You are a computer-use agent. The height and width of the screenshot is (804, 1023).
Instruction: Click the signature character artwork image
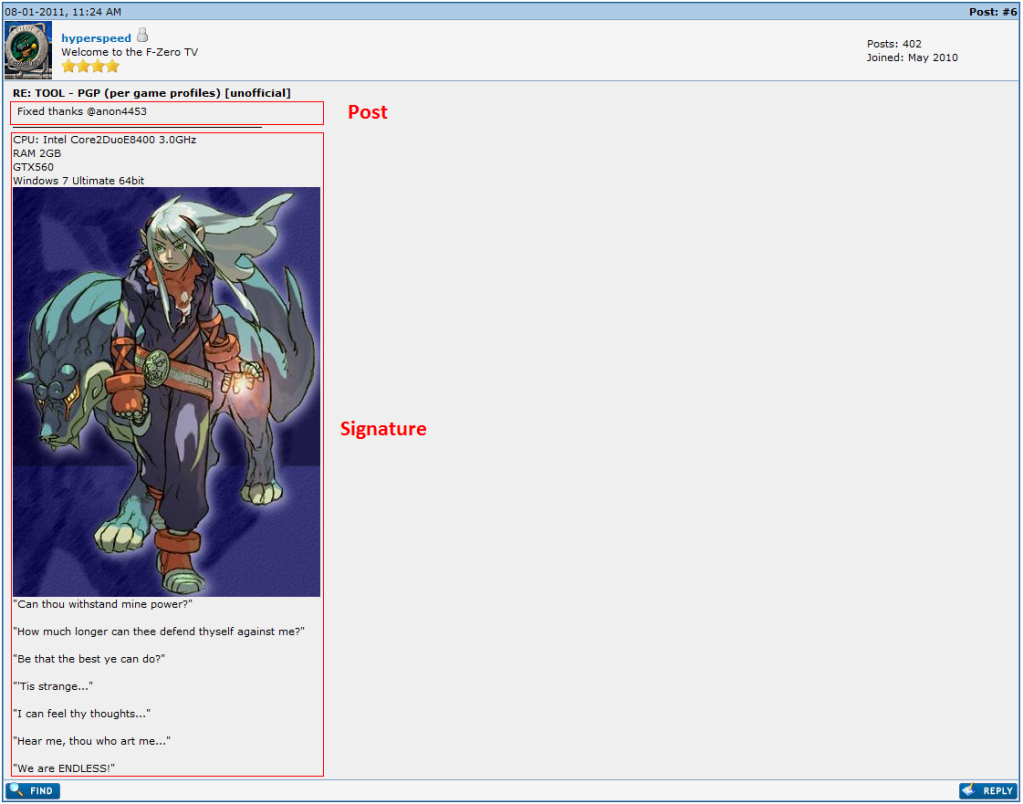tap(167, 391)
